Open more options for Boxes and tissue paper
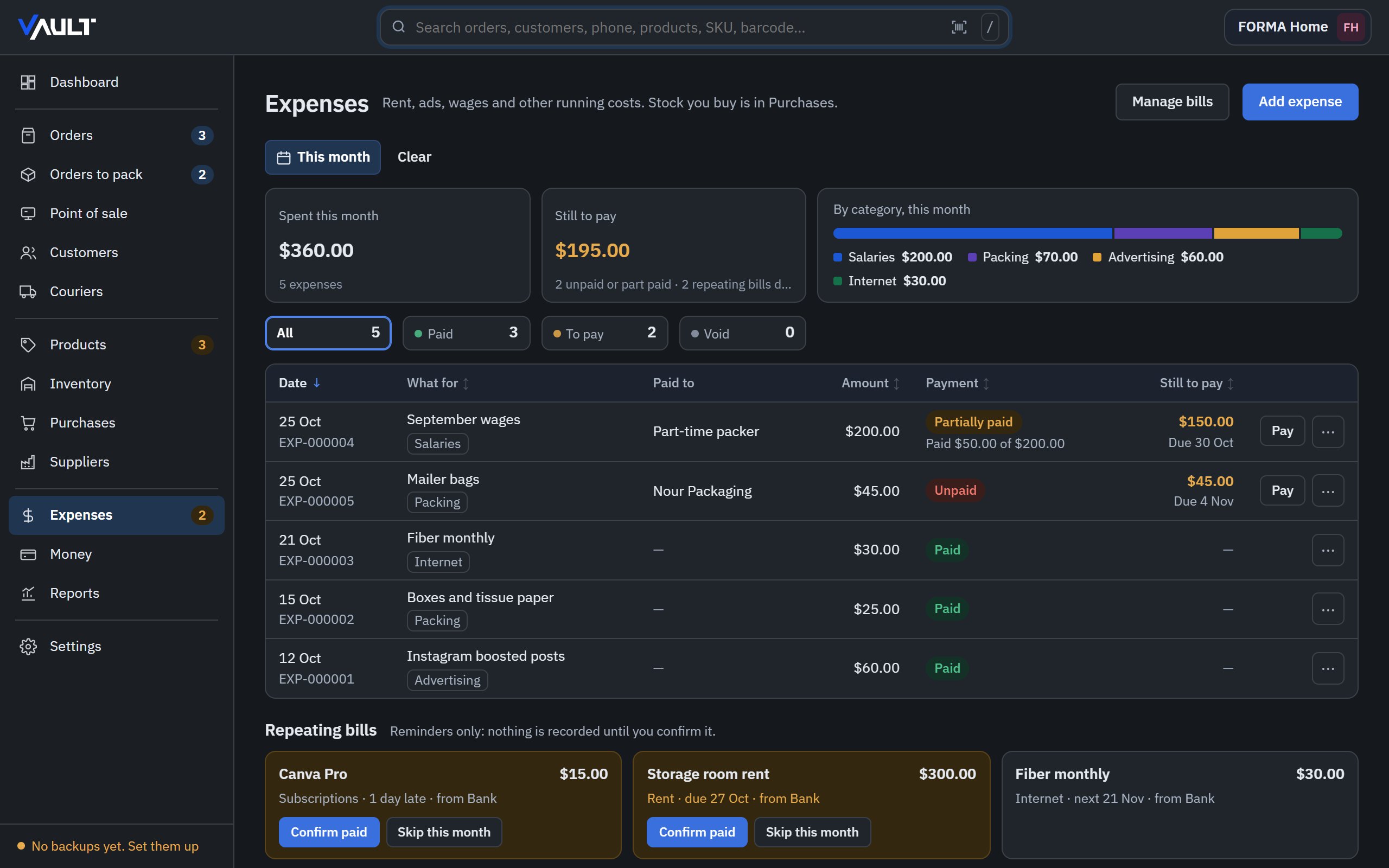 (1328, 609)
